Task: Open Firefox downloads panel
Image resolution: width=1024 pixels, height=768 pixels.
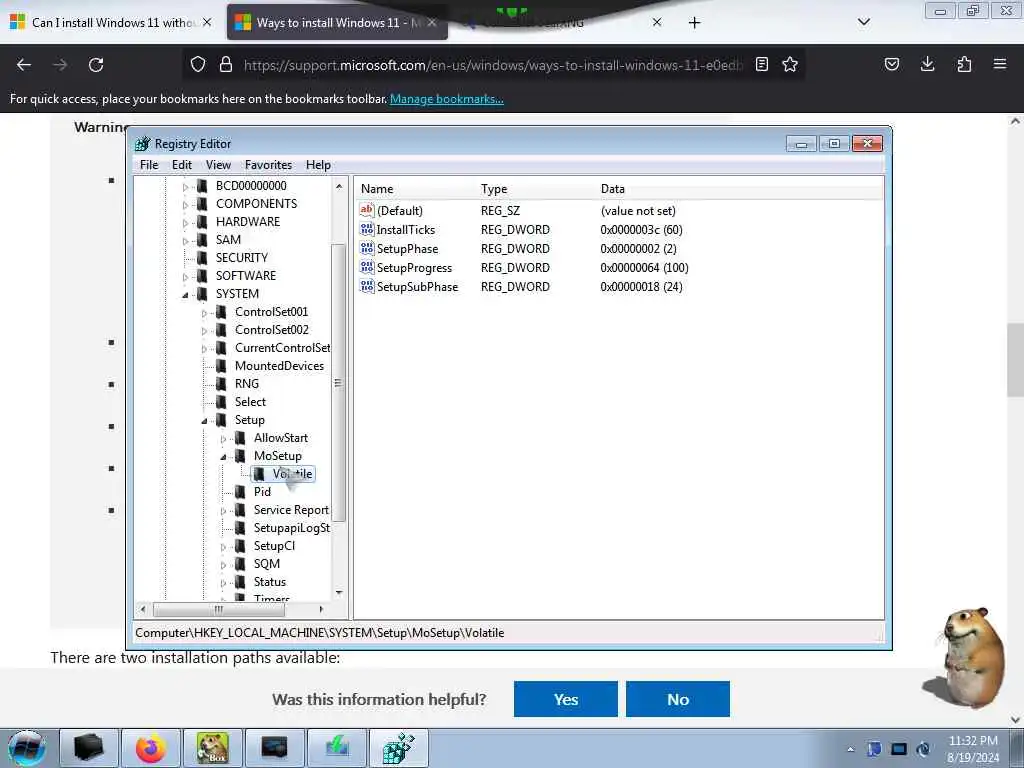Action: 927,64
